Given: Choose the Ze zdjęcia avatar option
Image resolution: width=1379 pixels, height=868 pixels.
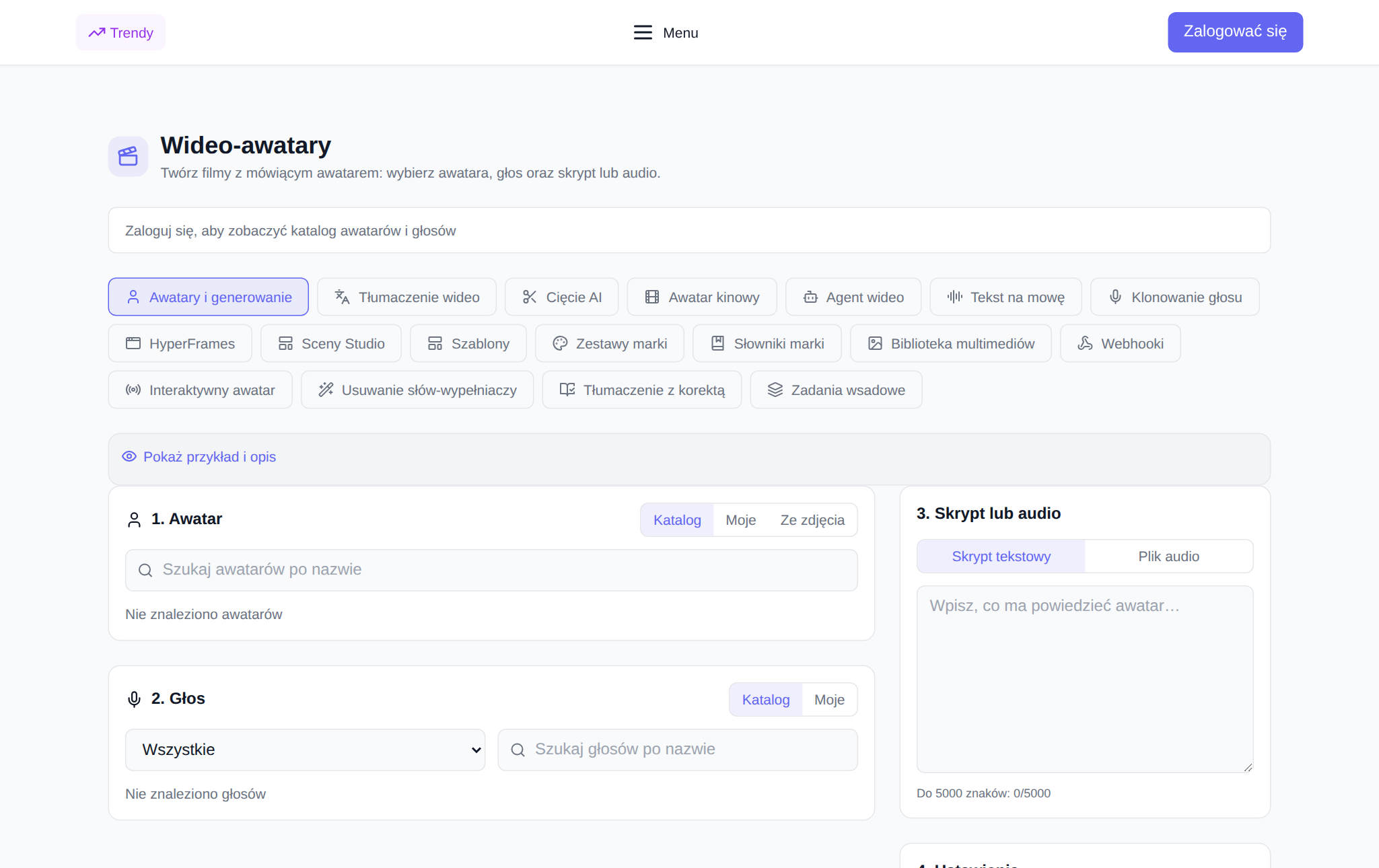Looking at the screenshot, I should coord(812,519).
